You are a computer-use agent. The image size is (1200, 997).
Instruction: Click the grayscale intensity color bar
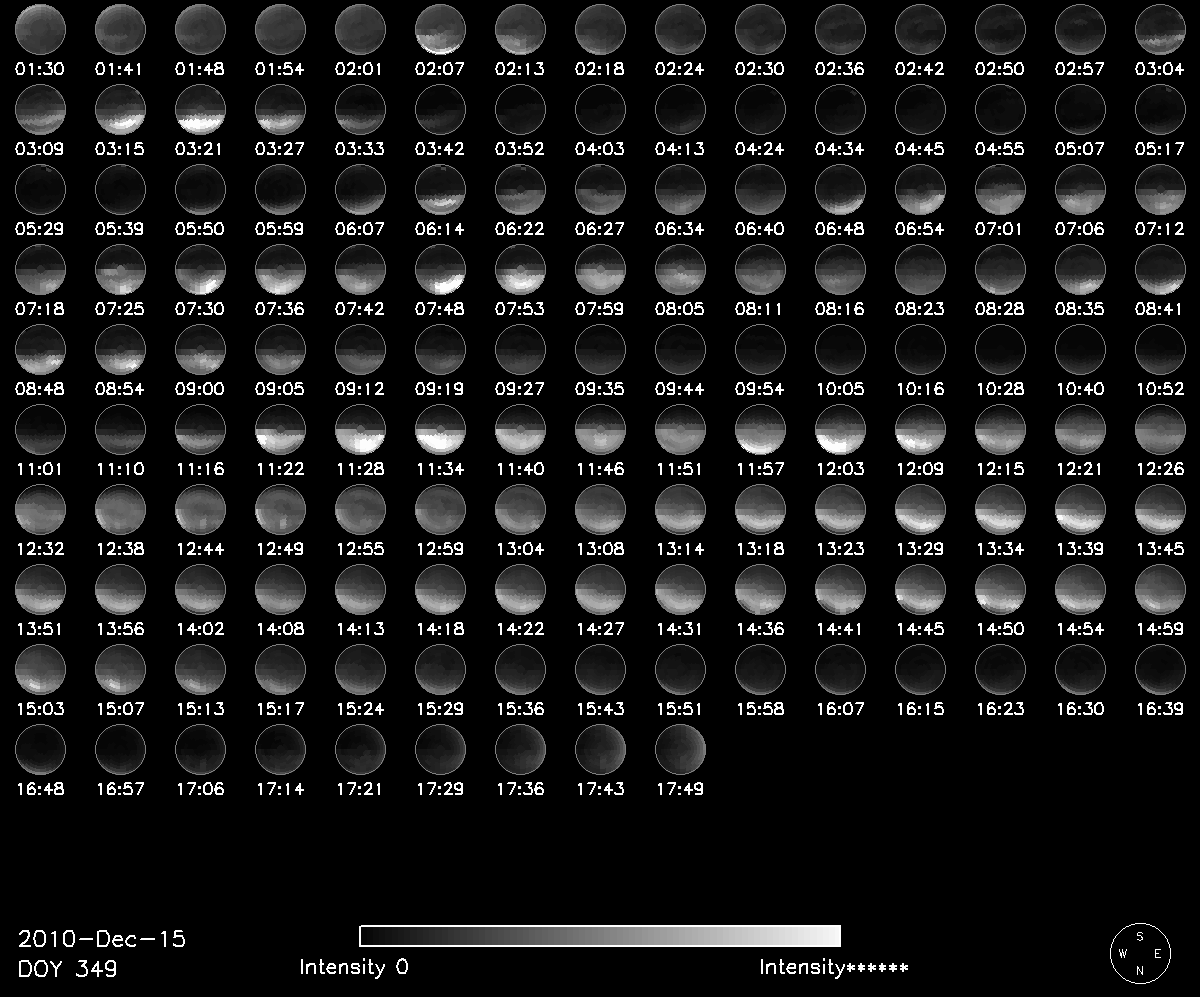pos(600,936)
